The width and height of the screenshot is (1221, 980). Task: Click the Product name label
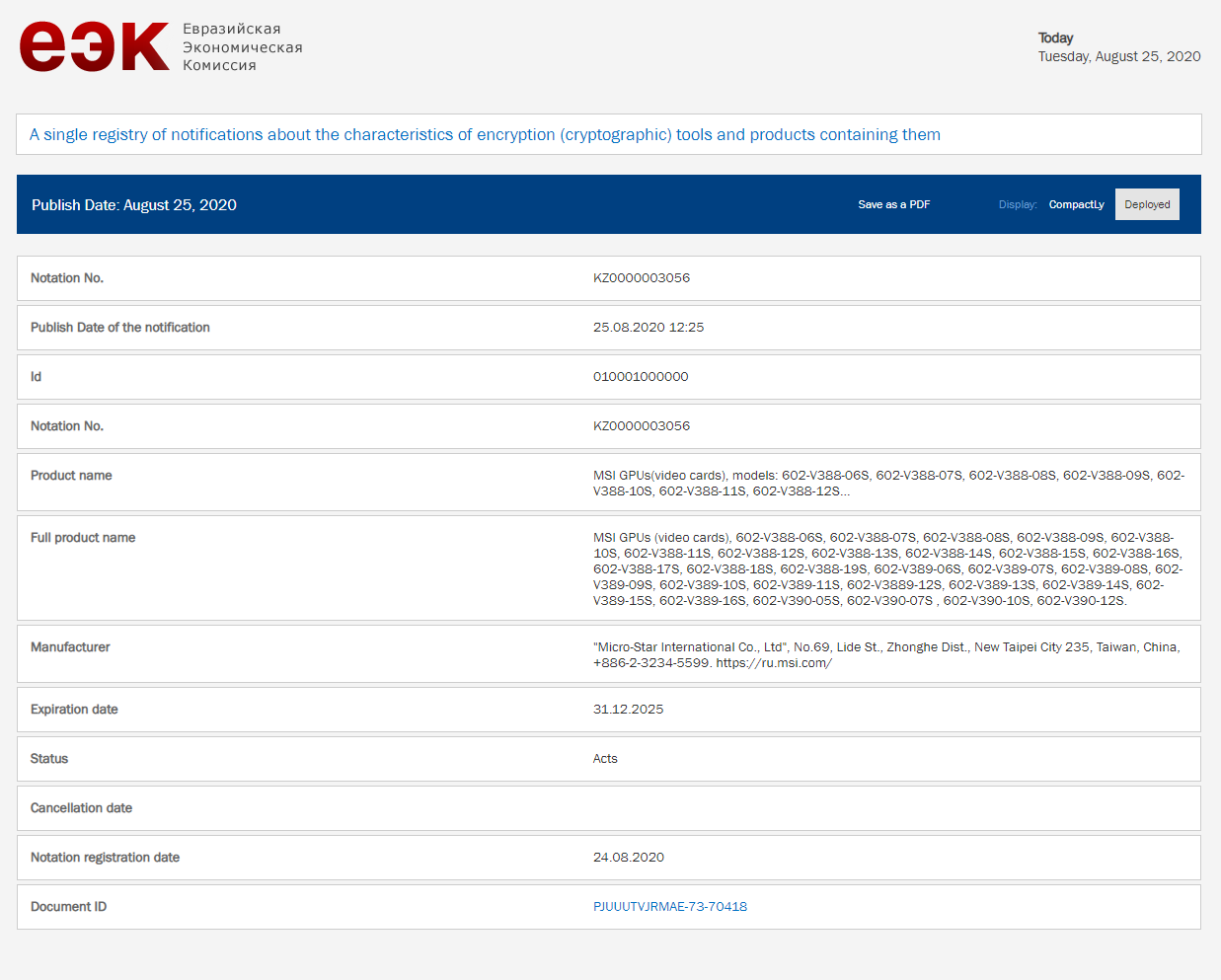click(x=71, y=476)
